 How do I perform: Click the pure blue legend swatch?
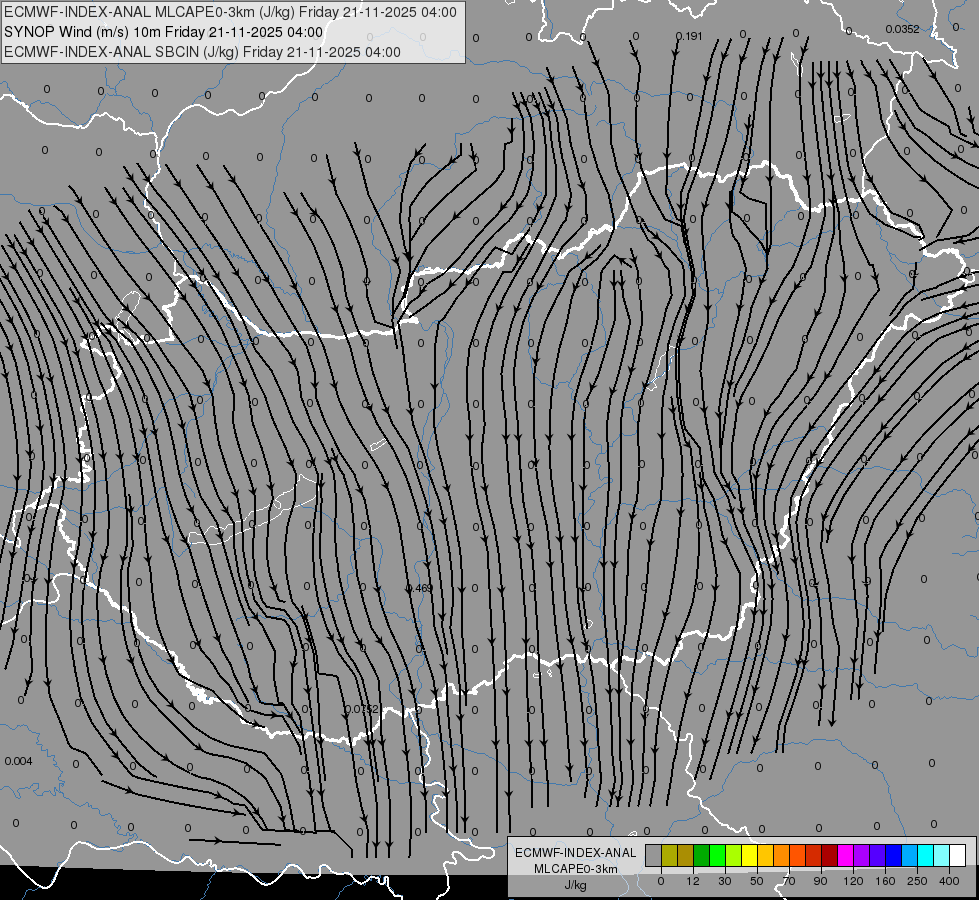pos(893,855)
